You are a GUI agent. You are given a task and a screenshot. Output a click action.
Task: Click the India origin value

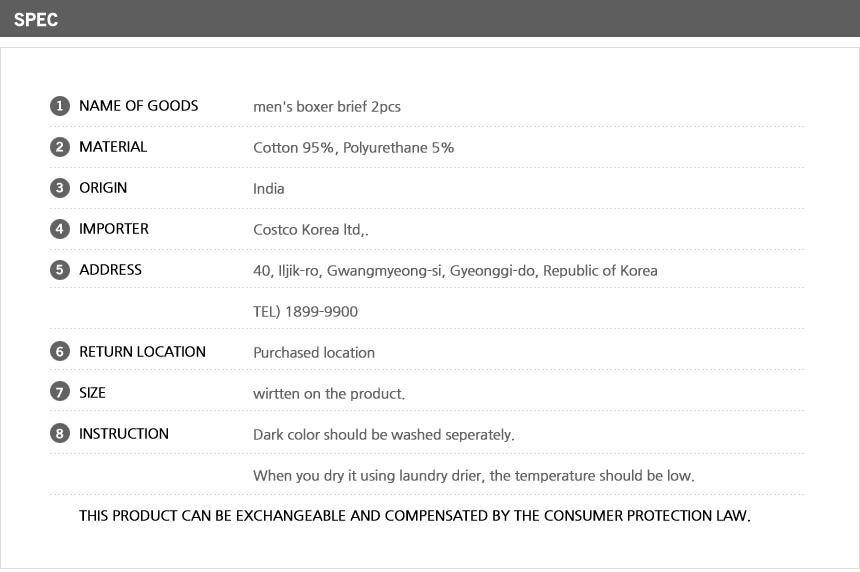coord(269,189)
